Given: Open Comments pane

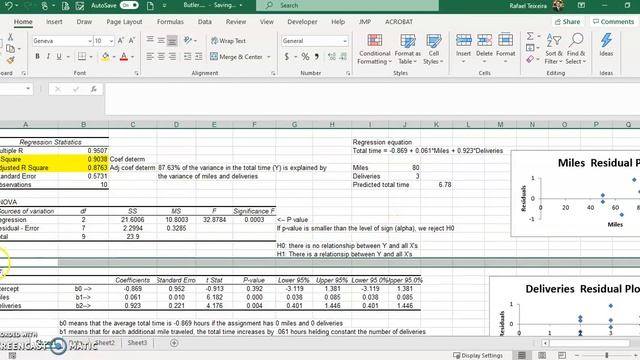Looking at the screenshot, I should coord(613,22).
